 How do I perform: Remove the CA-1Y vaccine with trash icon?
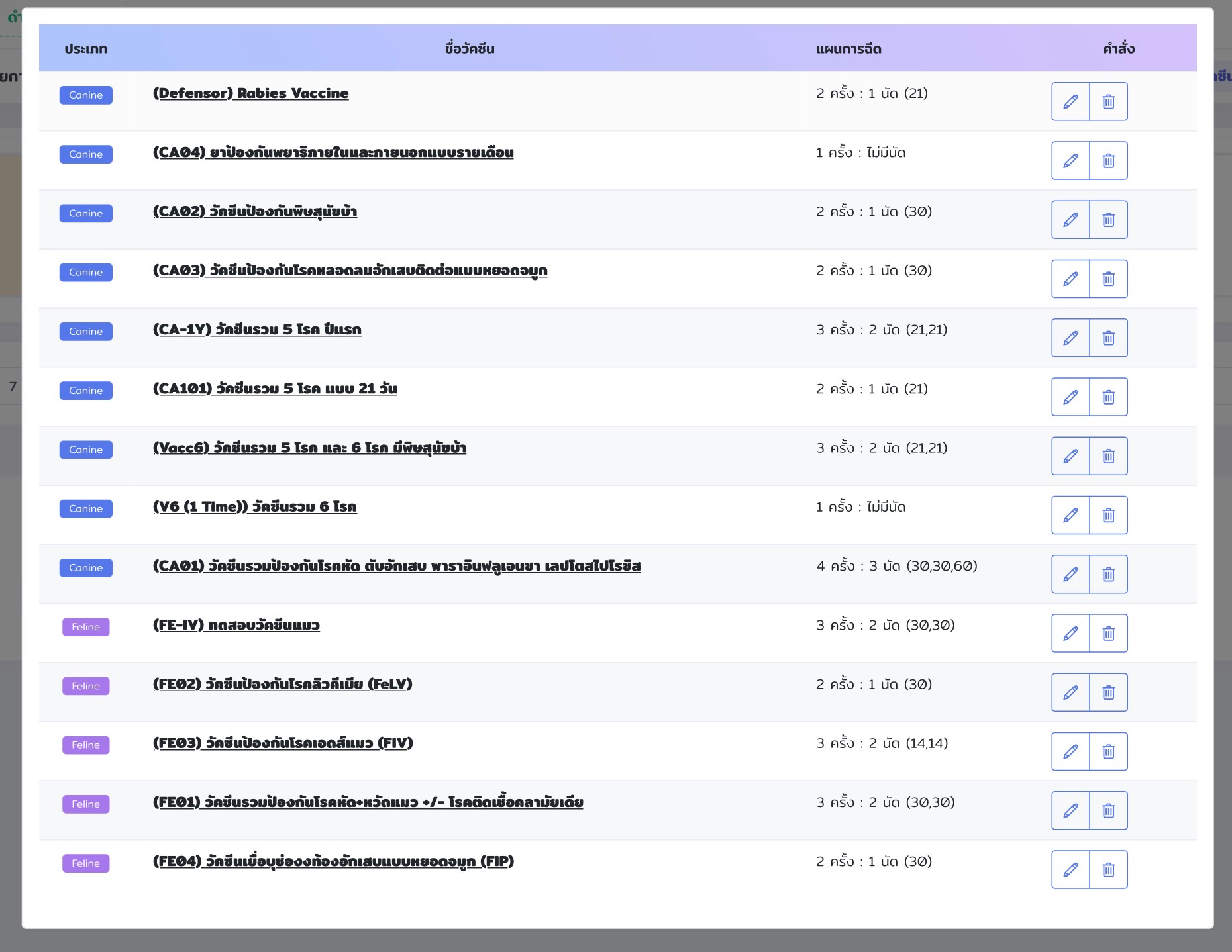click(x=1108, y=338)
